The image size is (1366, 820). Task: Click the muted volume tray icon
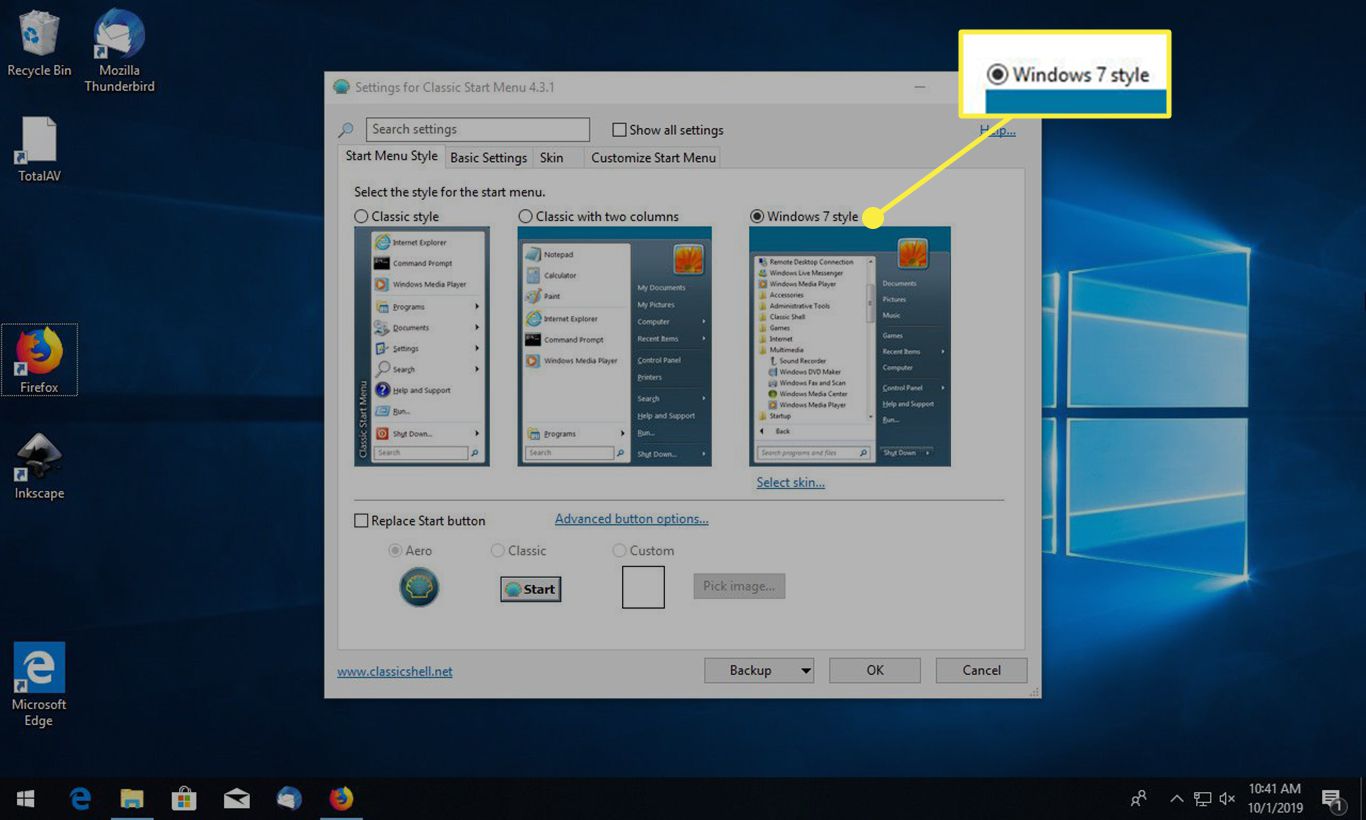(x=1227, y=799)
